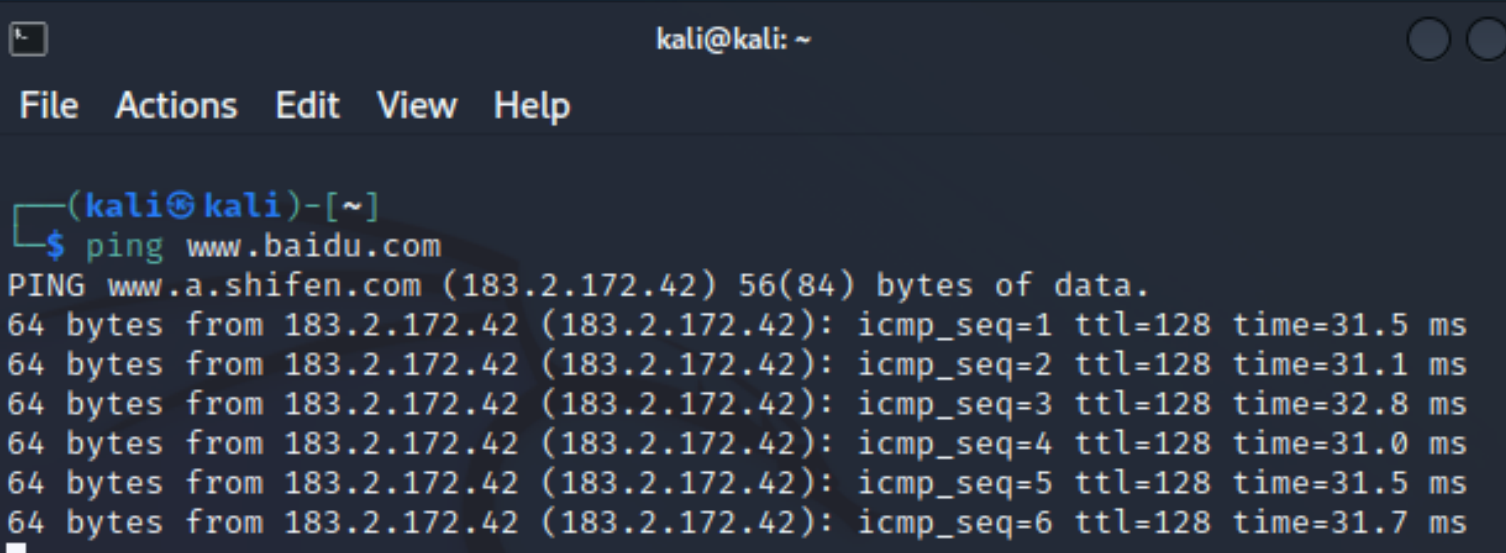Click the 56(84) bytes of data text
Screen dimensions: 1506x553
click(x=944, y=286)
